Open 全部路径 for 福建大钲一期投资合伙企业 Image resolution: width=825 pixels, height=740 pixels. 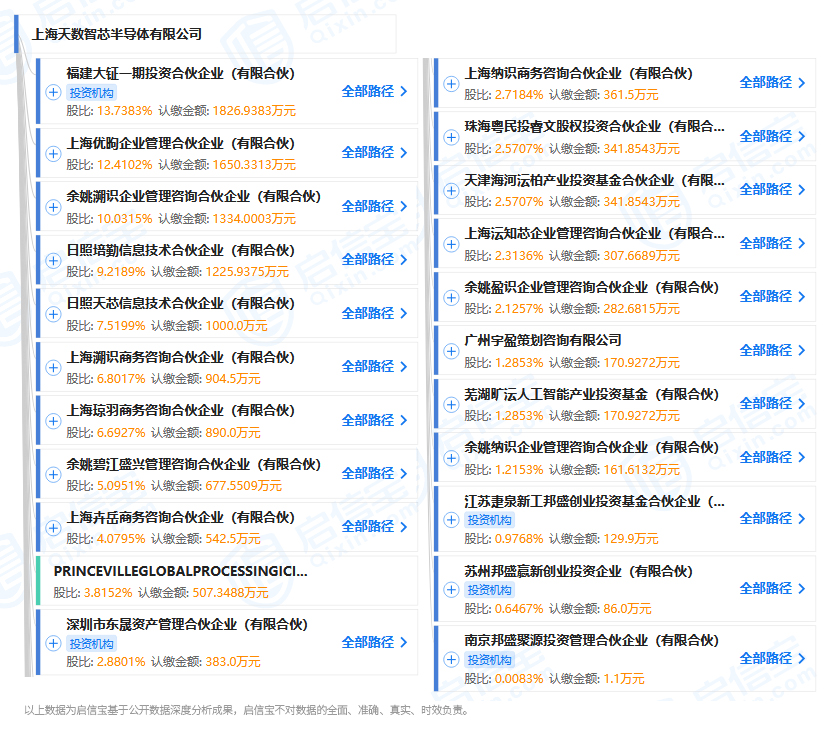(x=374, y=92)
